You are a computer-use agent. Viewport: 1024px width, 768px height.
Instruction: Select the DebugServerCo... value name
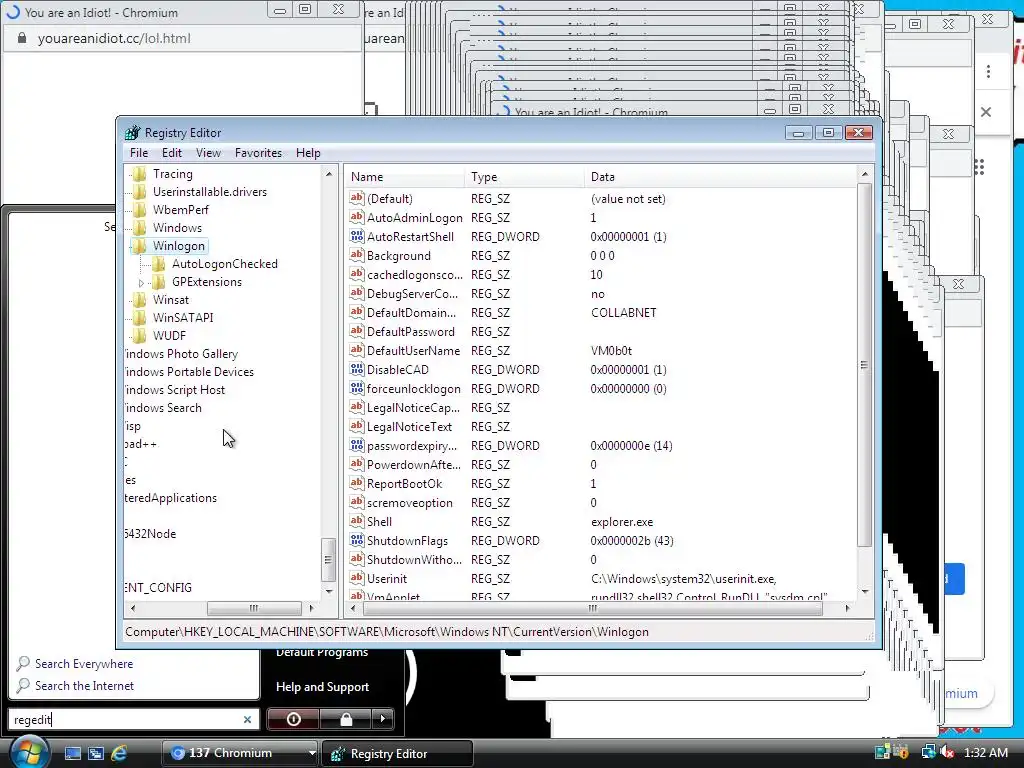tap(413, 294)
